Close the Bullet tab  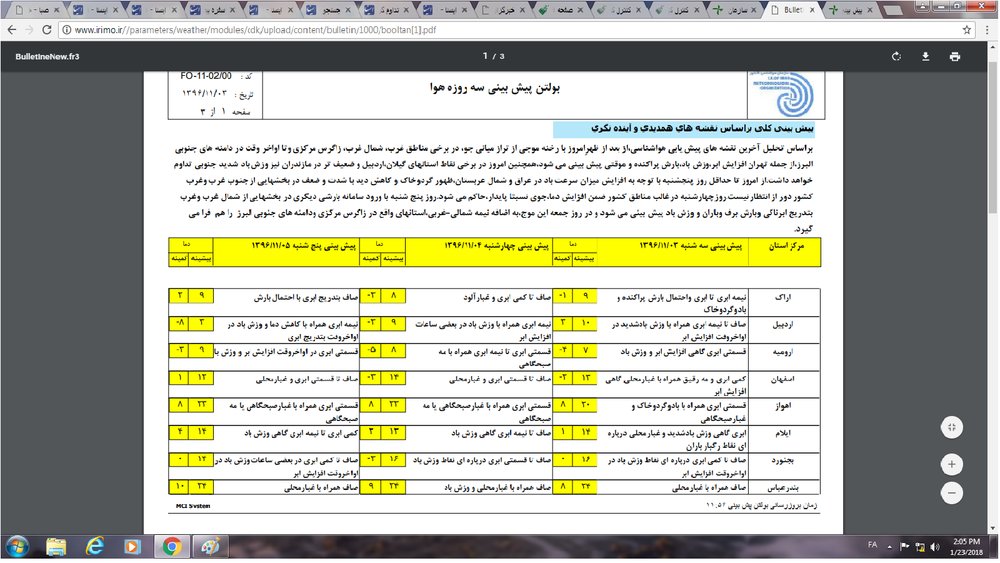pos(812,10)
